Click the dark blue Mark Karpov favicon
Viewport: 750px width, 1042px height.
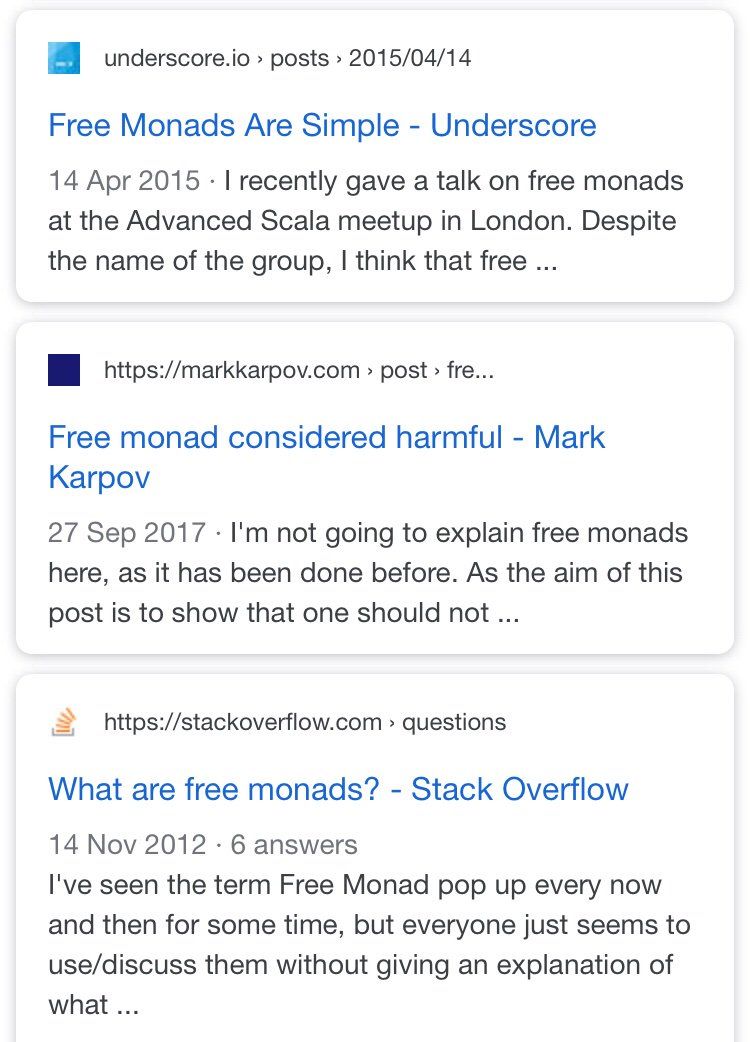coord(64,370)
